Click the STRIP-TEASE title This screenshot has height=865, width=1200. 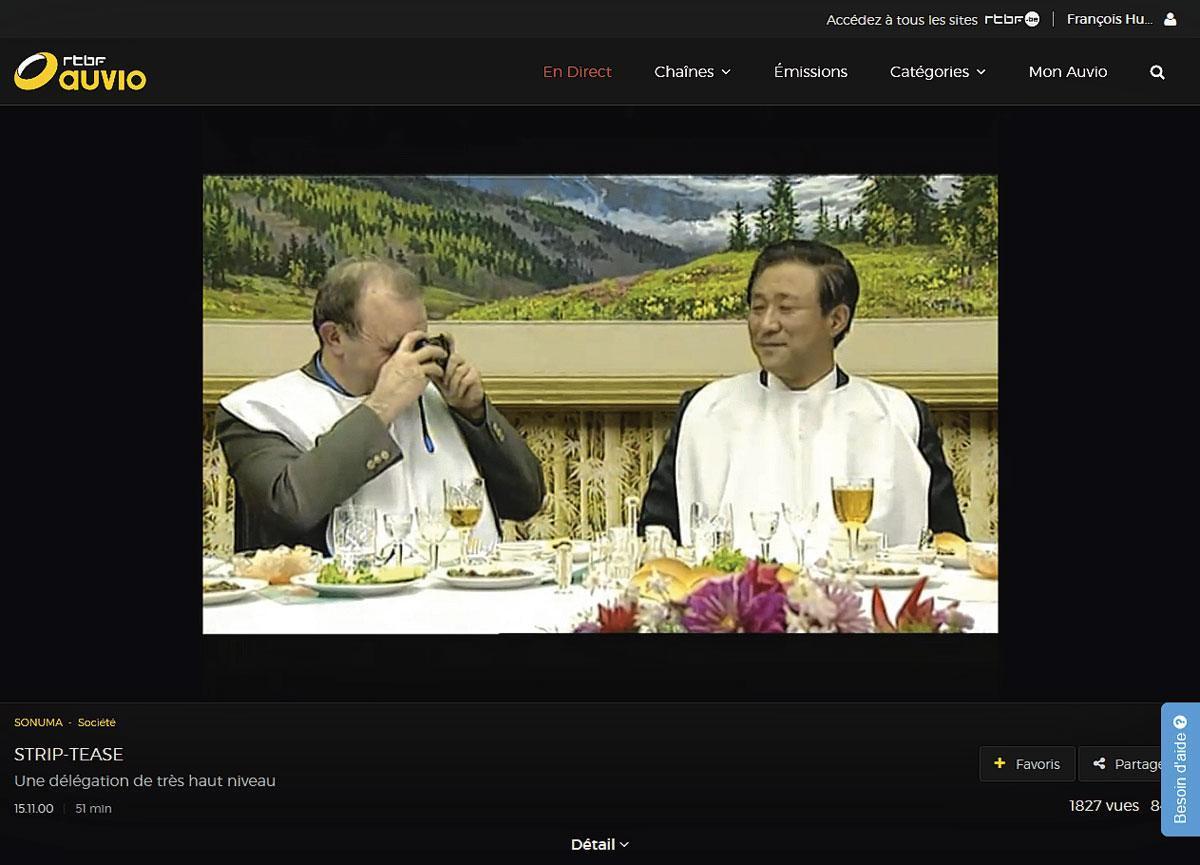click(x=69, y=754)
